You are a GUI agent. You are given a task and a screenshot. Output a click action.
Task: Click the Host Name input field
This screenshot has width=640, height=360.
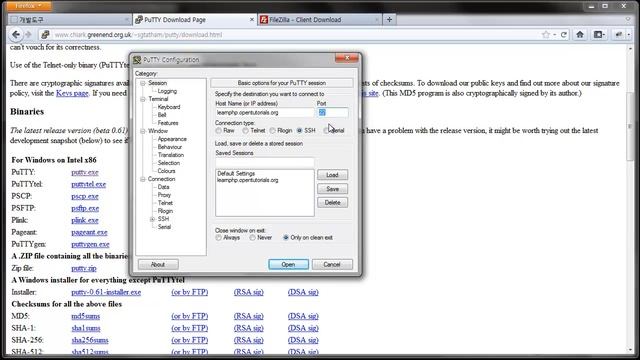click(264, 112)
